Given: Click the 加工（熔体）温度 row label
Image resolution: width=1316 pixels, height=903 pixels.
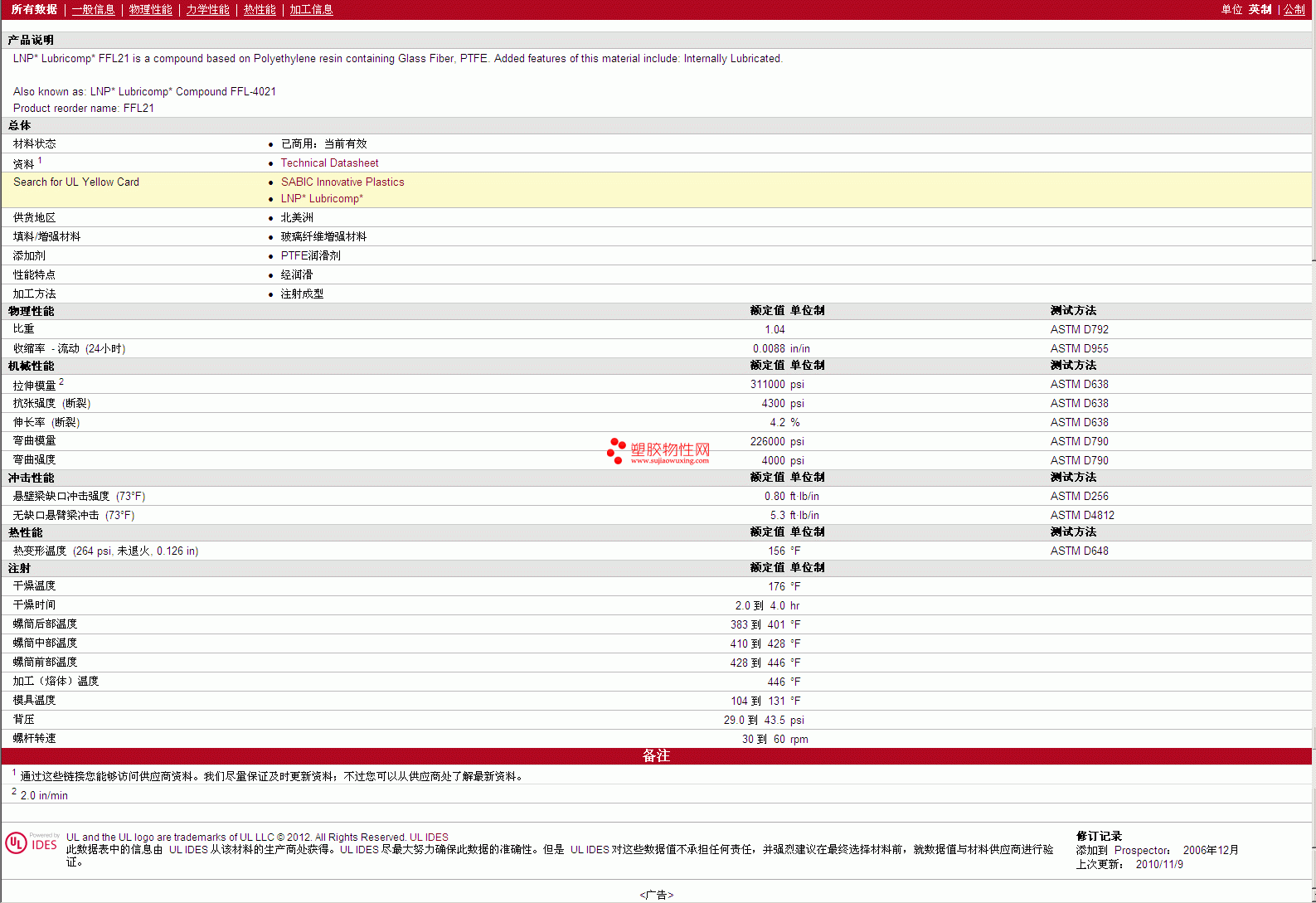Looking at the screenshot, I should (56, 682).
